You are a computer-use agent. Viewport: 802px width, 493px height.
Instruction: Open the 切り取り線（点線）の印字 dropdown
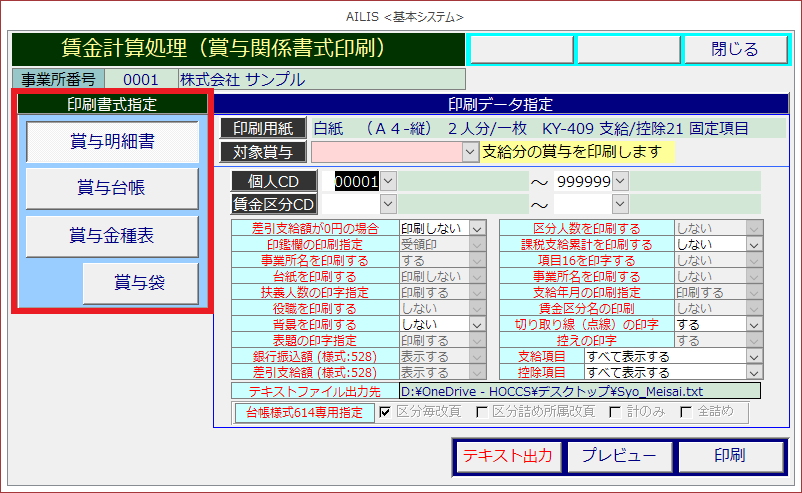tap(753, 325)
